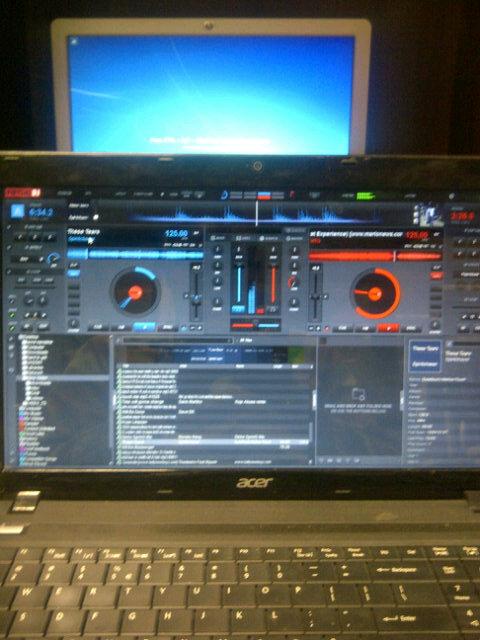Select the highlighted row in the file list
The width and height of the screenshot is (480, 640).
(215, 442)
